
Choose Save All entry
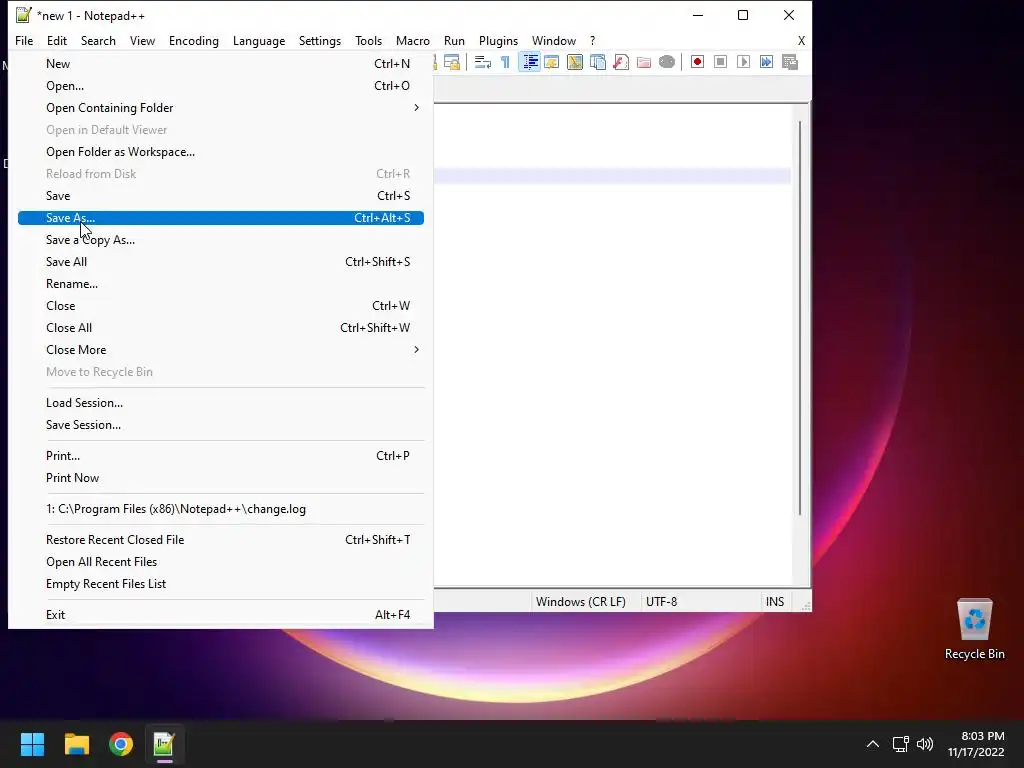click(221, 262)
